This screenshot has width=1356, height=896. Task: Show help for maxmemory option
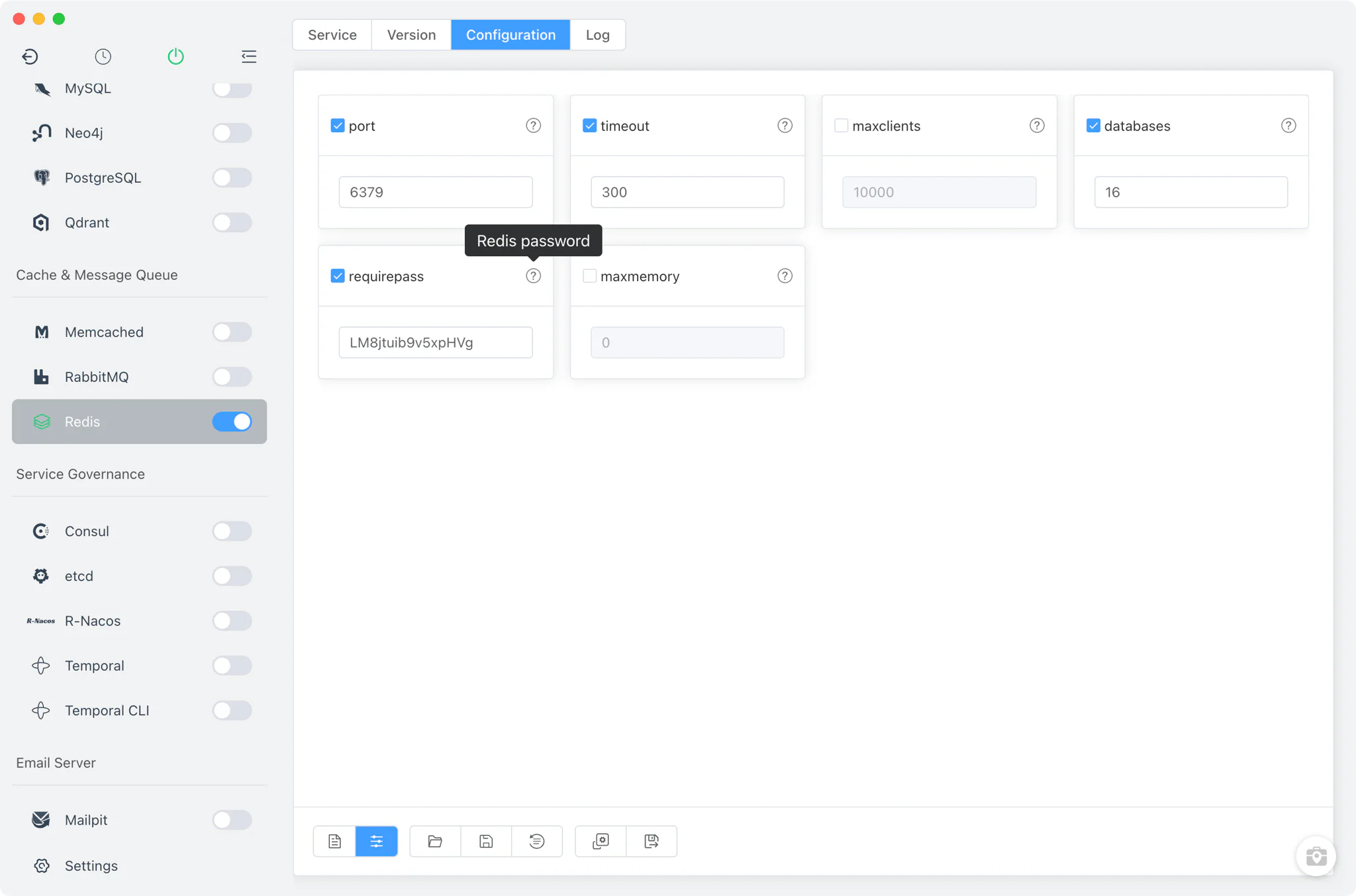point(785,276)
